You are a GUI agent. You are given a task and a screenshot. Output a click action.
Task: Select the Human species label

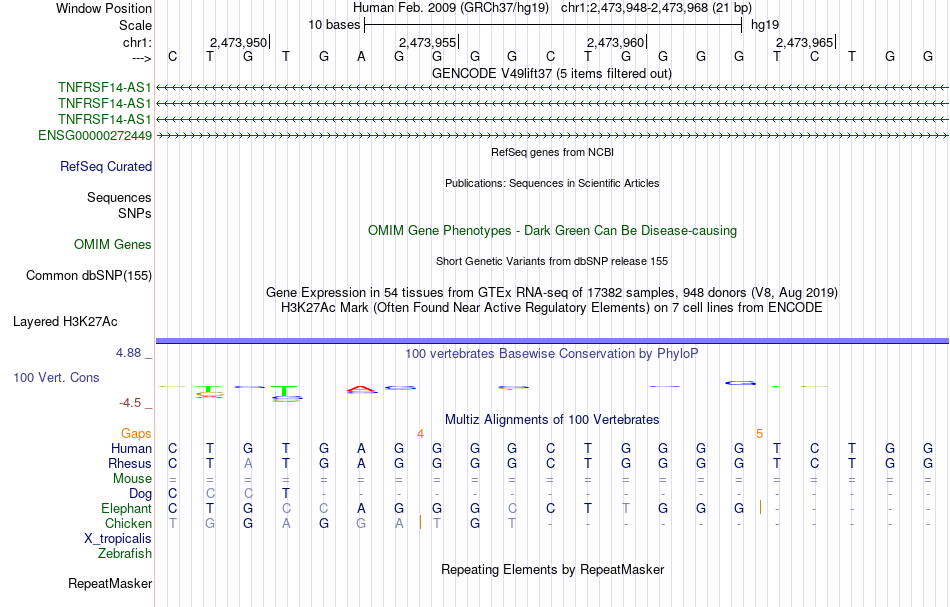131,448
